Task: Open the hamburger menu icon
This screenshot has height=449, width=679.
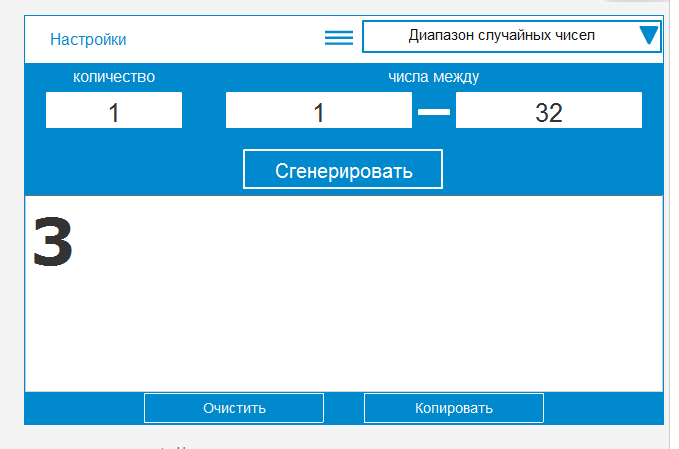Action: point(339,38)
